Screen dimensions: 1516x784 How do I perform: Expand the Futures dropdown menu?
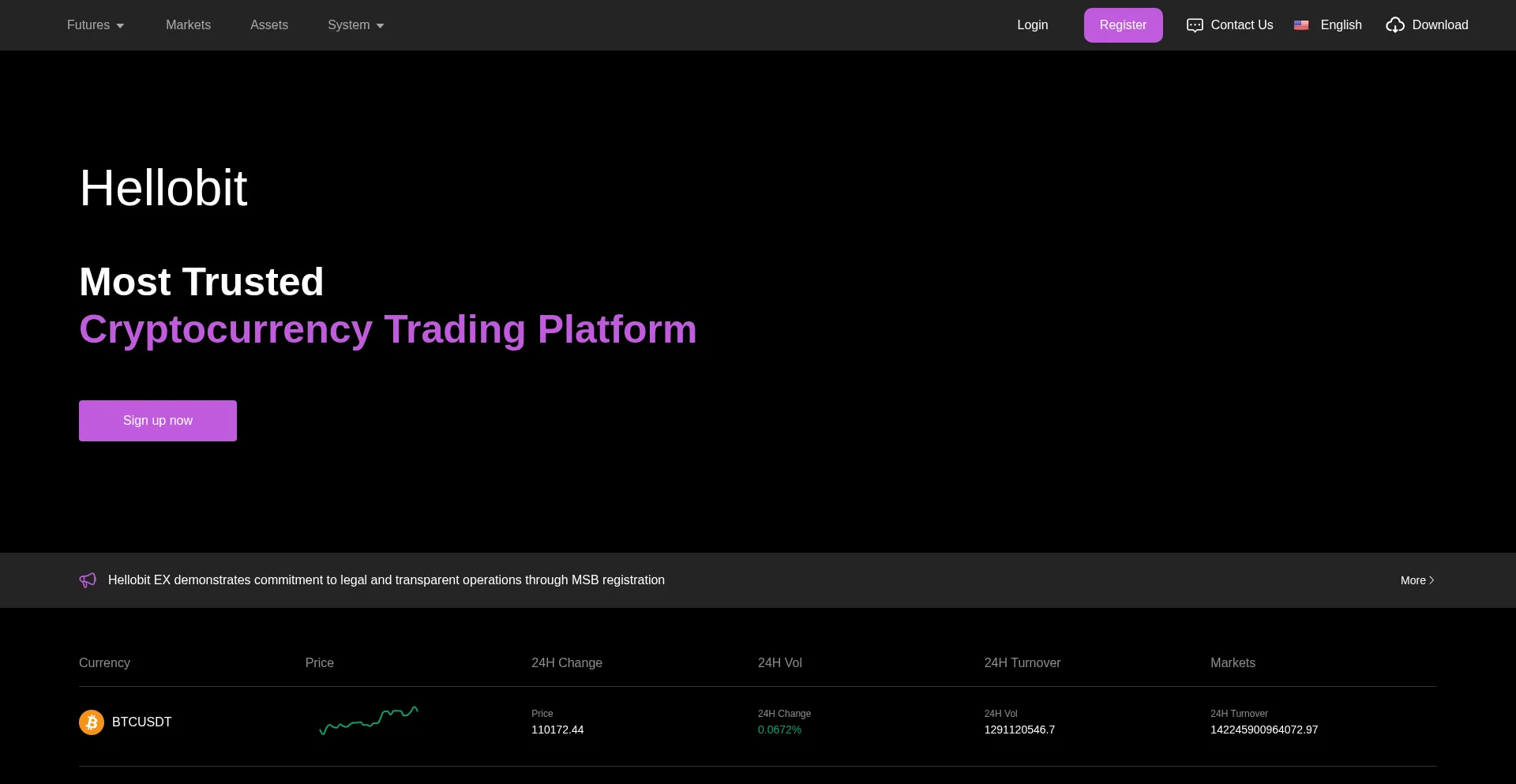(96, 25)
